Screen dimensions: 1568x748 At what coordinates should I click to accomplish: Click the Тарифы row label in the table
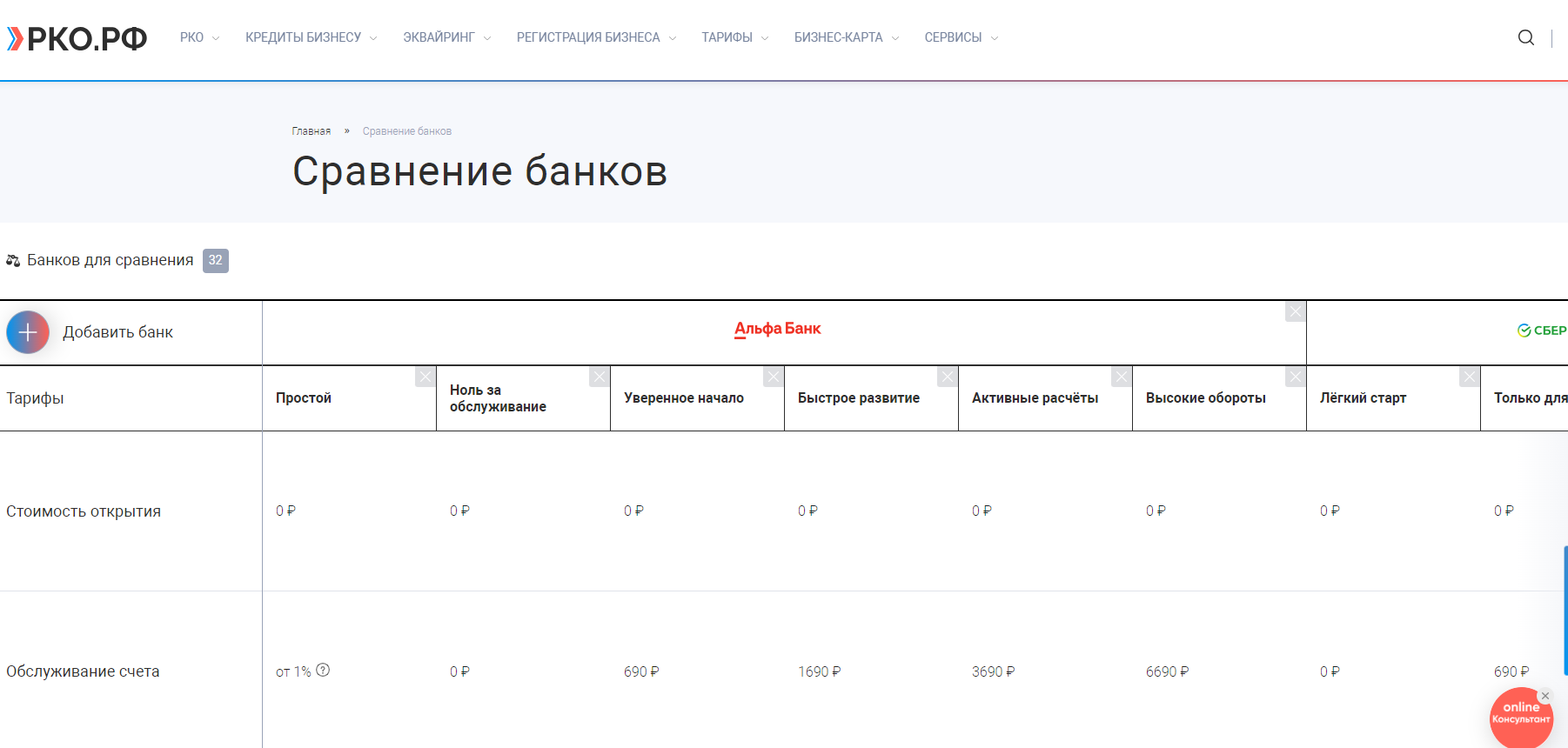(x=35, y=398)
